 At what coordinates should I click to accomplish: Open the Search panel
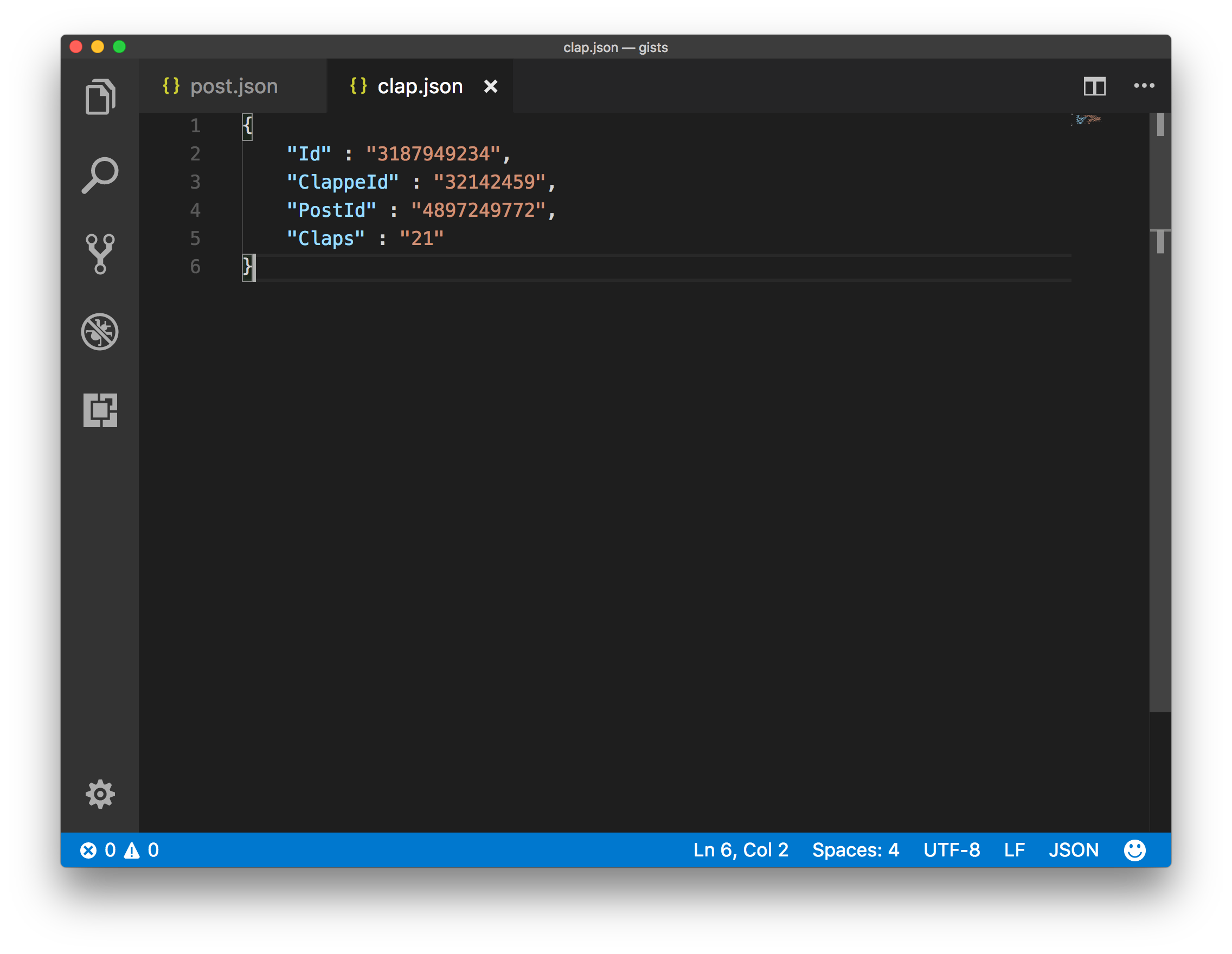[100, 175]
